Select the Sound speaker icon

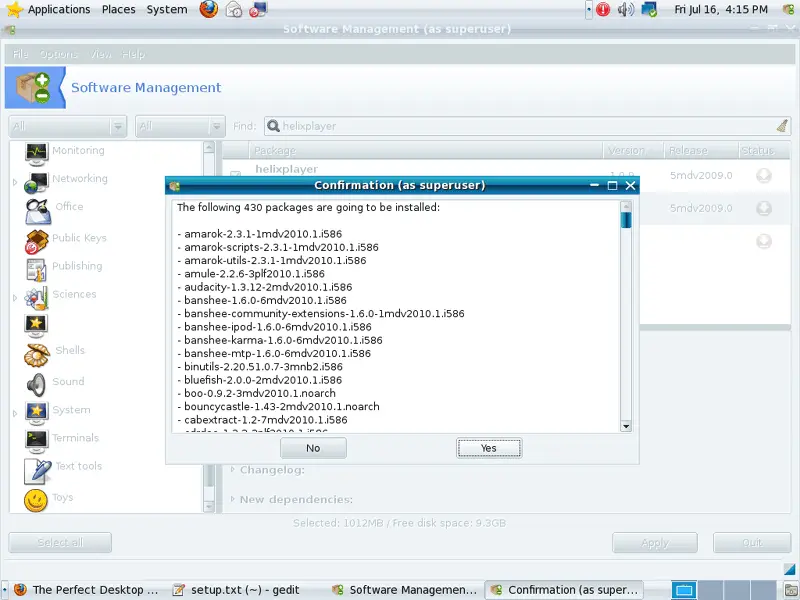pyautogui.click(x=36, y=385)
